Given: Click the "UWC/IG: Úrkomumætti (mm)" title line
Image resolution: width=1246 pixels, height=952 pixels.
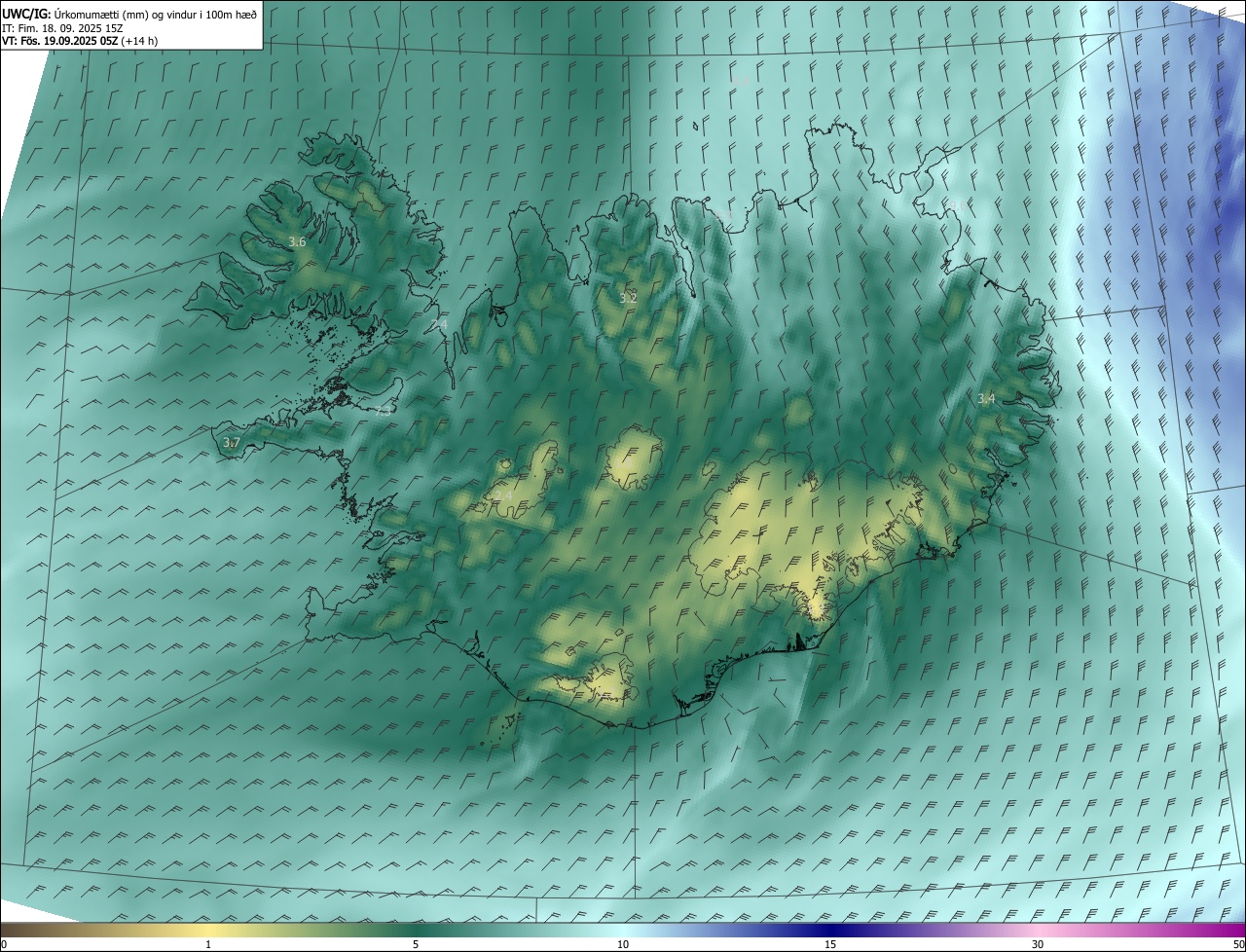Looking at the screenshot, I should coord(130,15).
